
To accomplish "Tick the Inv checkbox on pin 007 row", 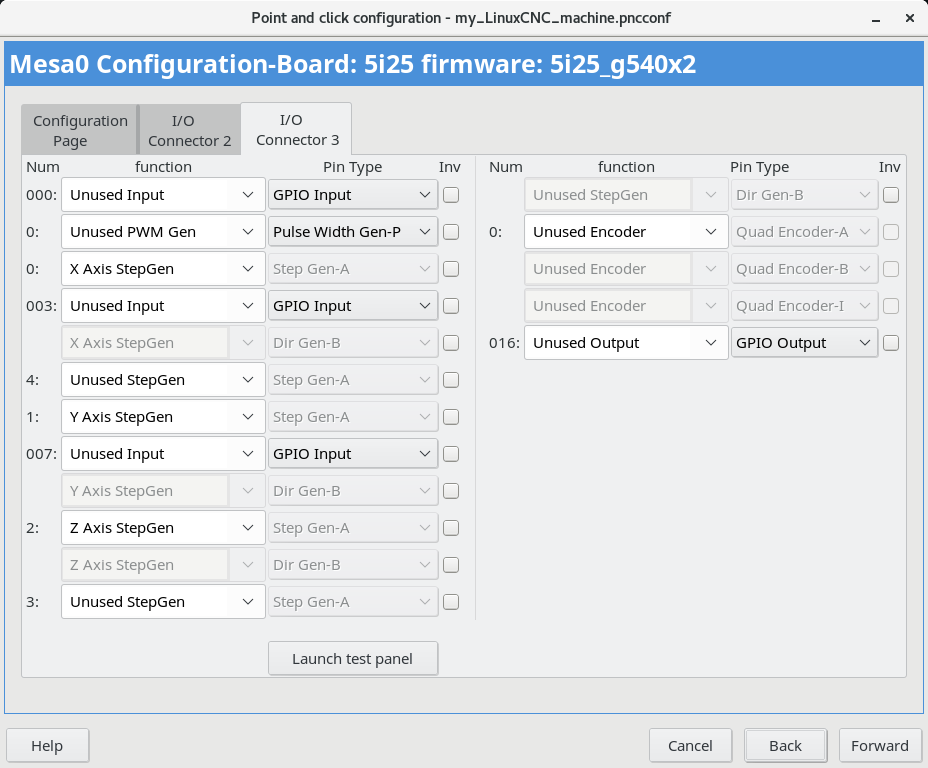I will [451, 454].
